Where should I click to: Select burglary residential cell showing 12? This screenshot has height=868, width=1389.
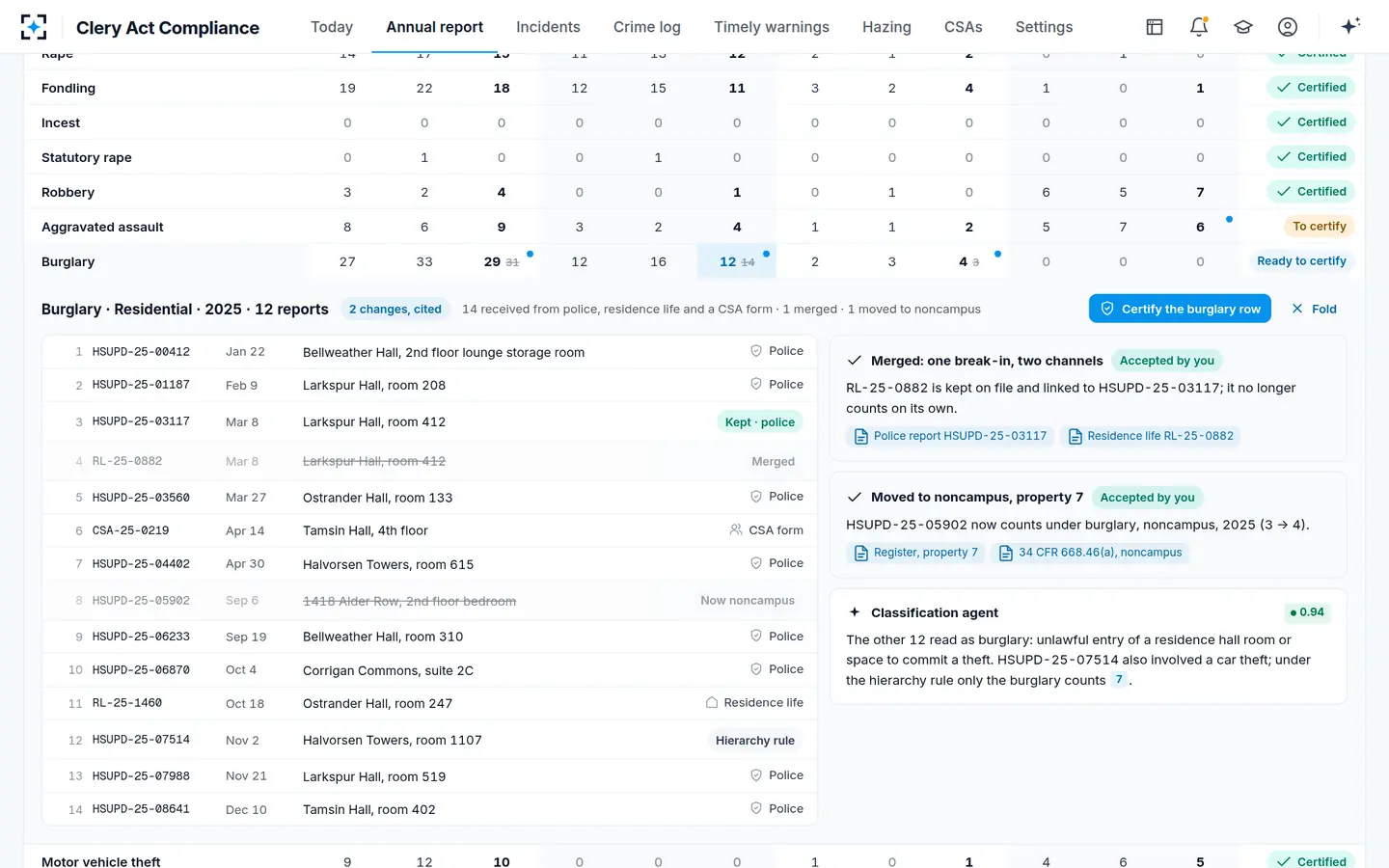pyautogui.click(x=737, y=261)
